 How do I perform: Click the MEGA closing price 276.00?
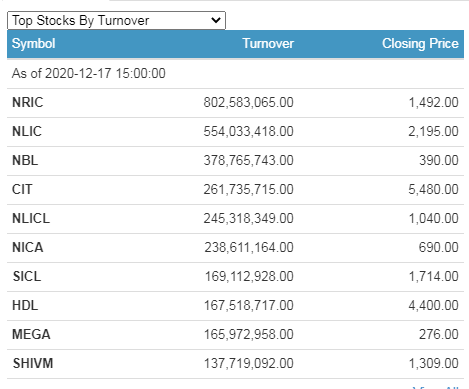[x=439, y=334]
